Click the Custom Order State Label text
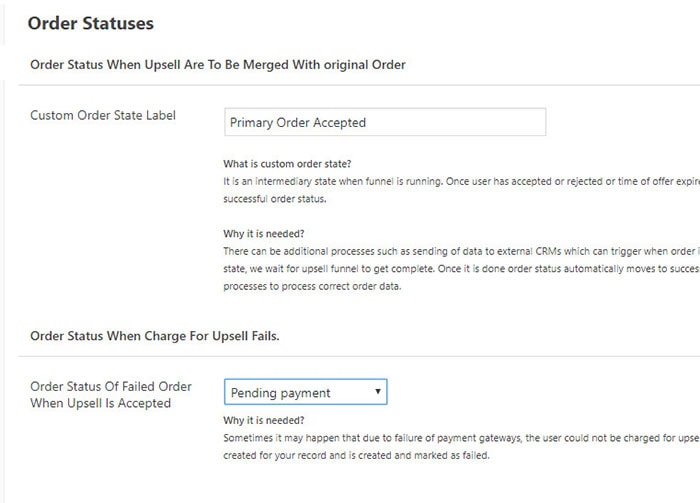The width and height of the screenshot is (700, 503). click(103, 115)
